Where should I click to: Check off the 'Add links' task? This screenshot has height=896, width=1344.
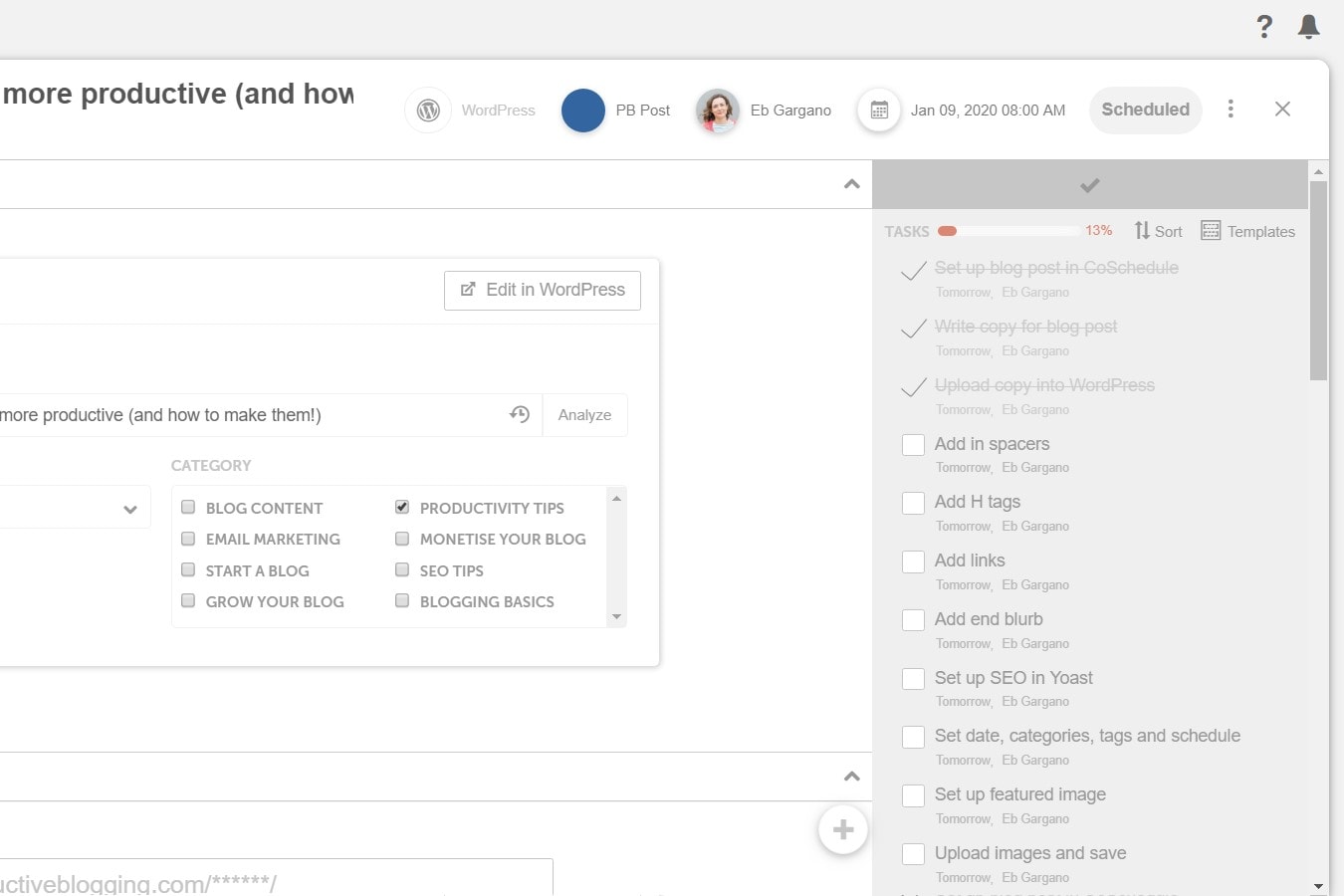pyautogui.click(x=913, y=561)
